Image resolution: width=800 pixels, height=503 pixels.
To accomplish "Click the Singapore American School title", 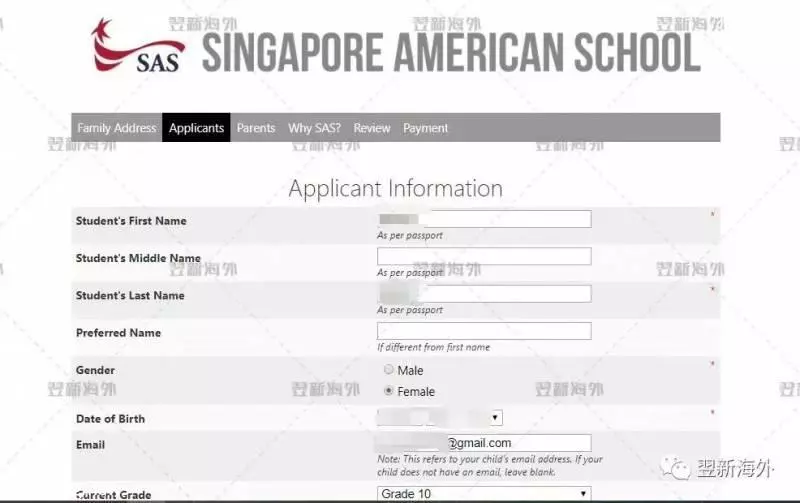I will pos(452,53).
